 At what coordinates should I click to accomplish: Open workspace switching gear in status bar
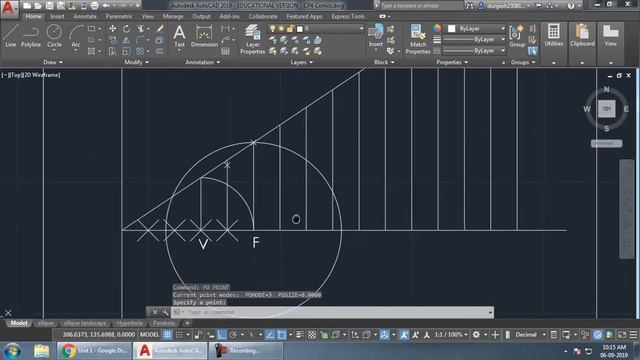tap(476, 335)
